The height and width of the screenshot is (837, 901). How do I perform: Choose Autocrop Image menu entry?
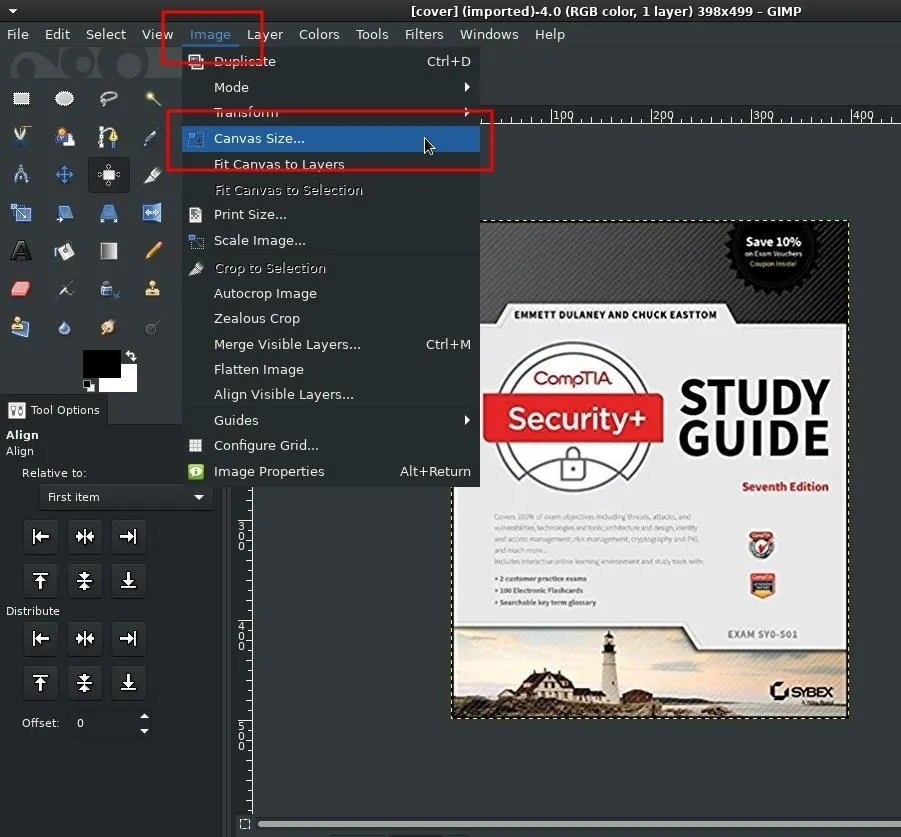331,294
